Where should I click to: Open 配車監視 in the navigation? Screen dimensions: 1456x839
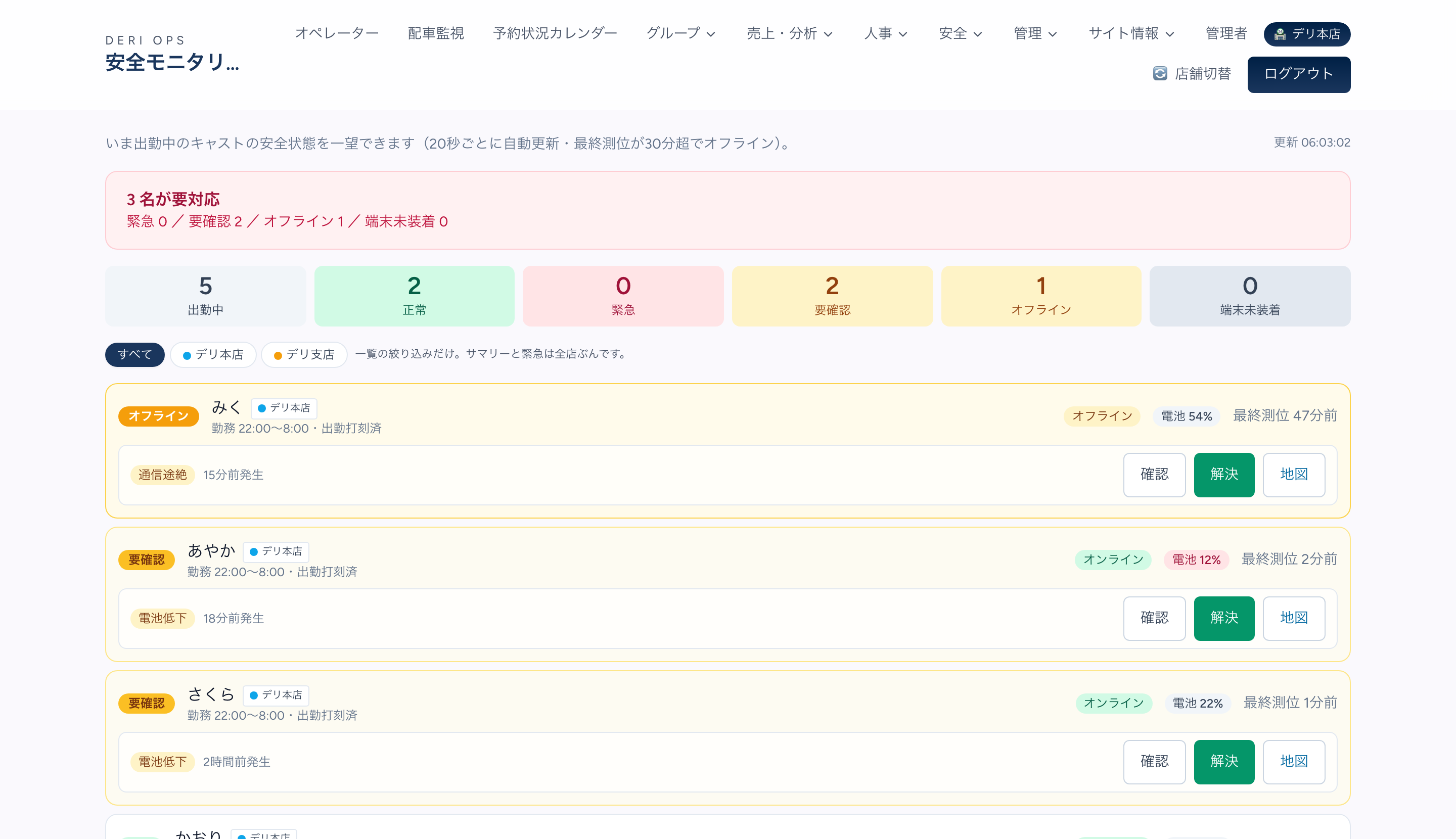pos(436,33)
